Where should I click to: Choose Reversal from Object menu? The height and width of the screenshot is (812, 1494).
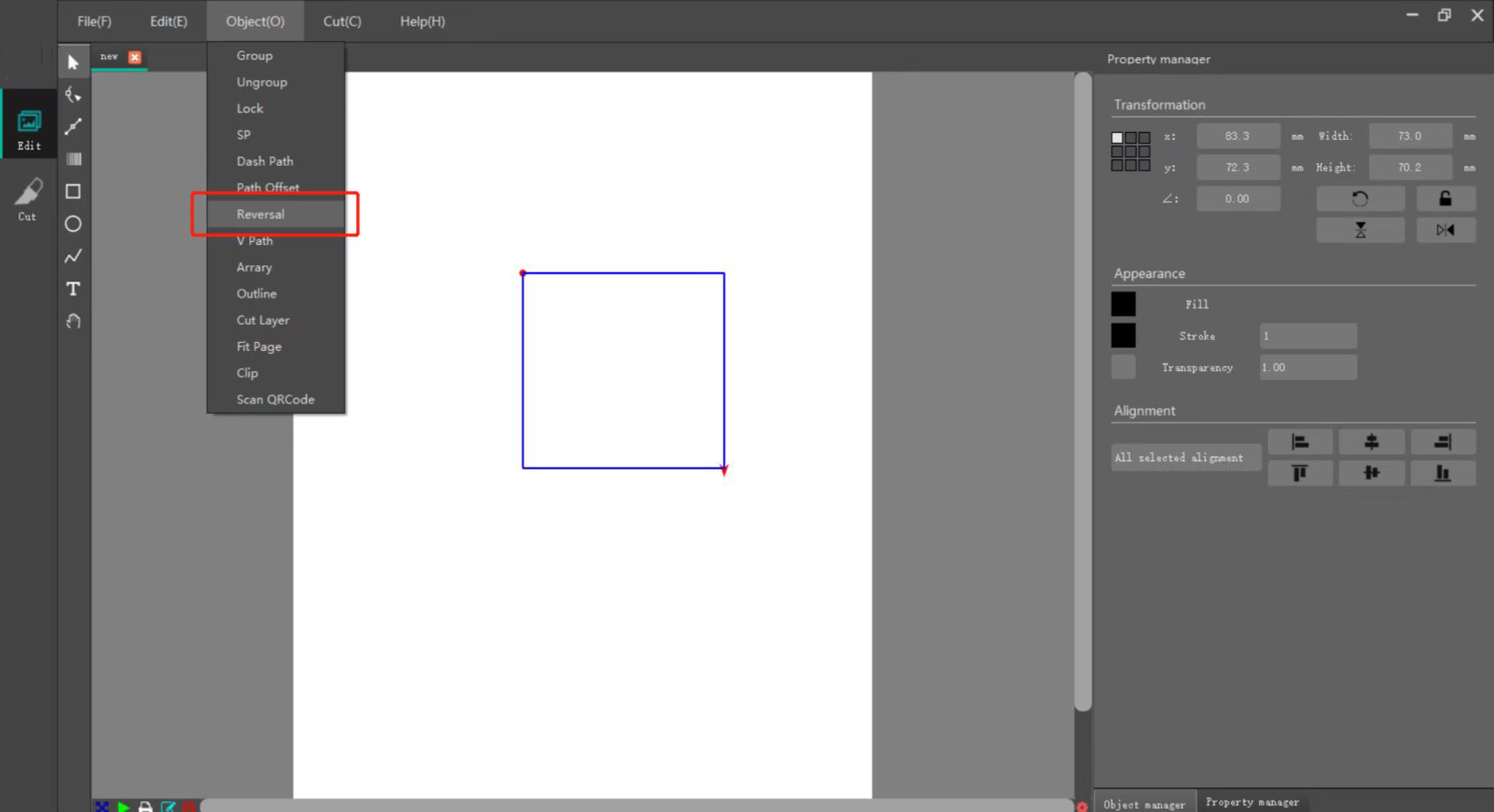pos(261,214)
